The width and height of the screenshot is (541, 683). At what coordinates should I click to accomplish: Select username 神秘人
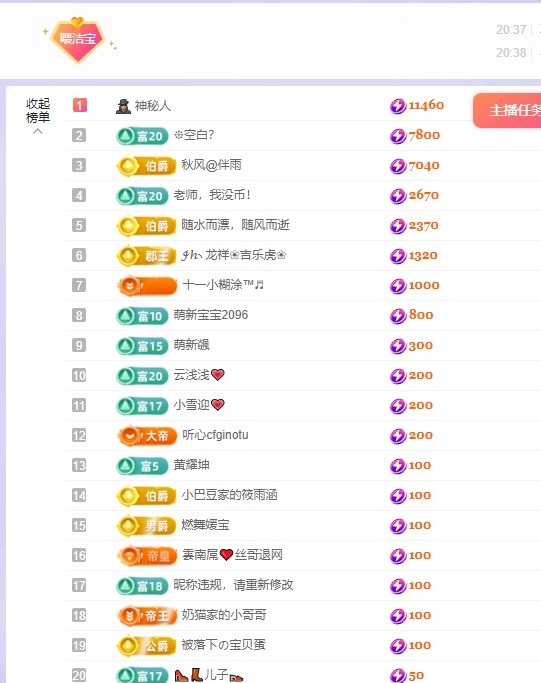(152, 105)
